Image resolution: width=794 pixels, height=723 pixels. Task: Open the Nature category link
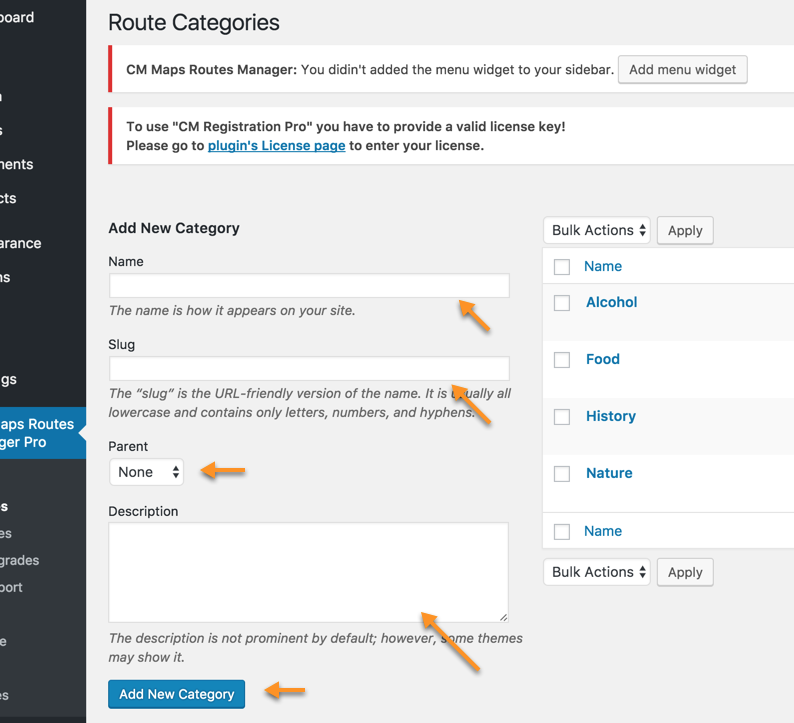609,473
